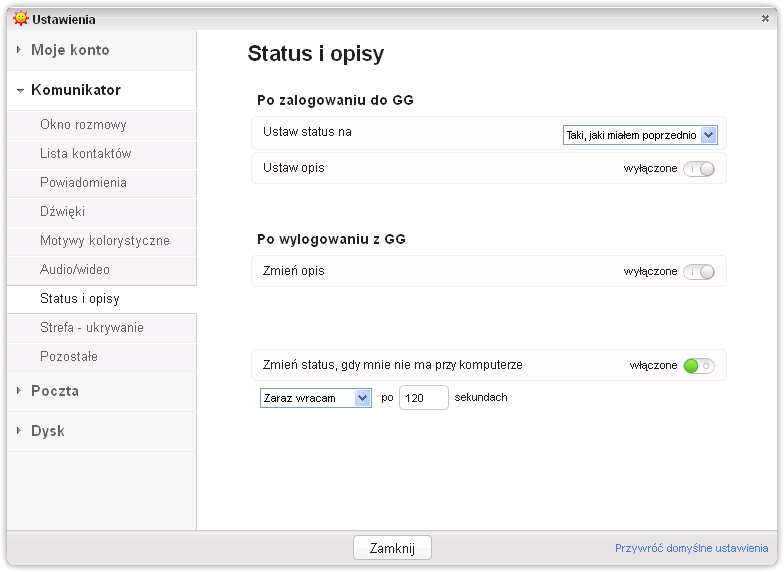Screen dimensions: 784x572
Task: Expand the Dysk section
Action: pos(102,431)
